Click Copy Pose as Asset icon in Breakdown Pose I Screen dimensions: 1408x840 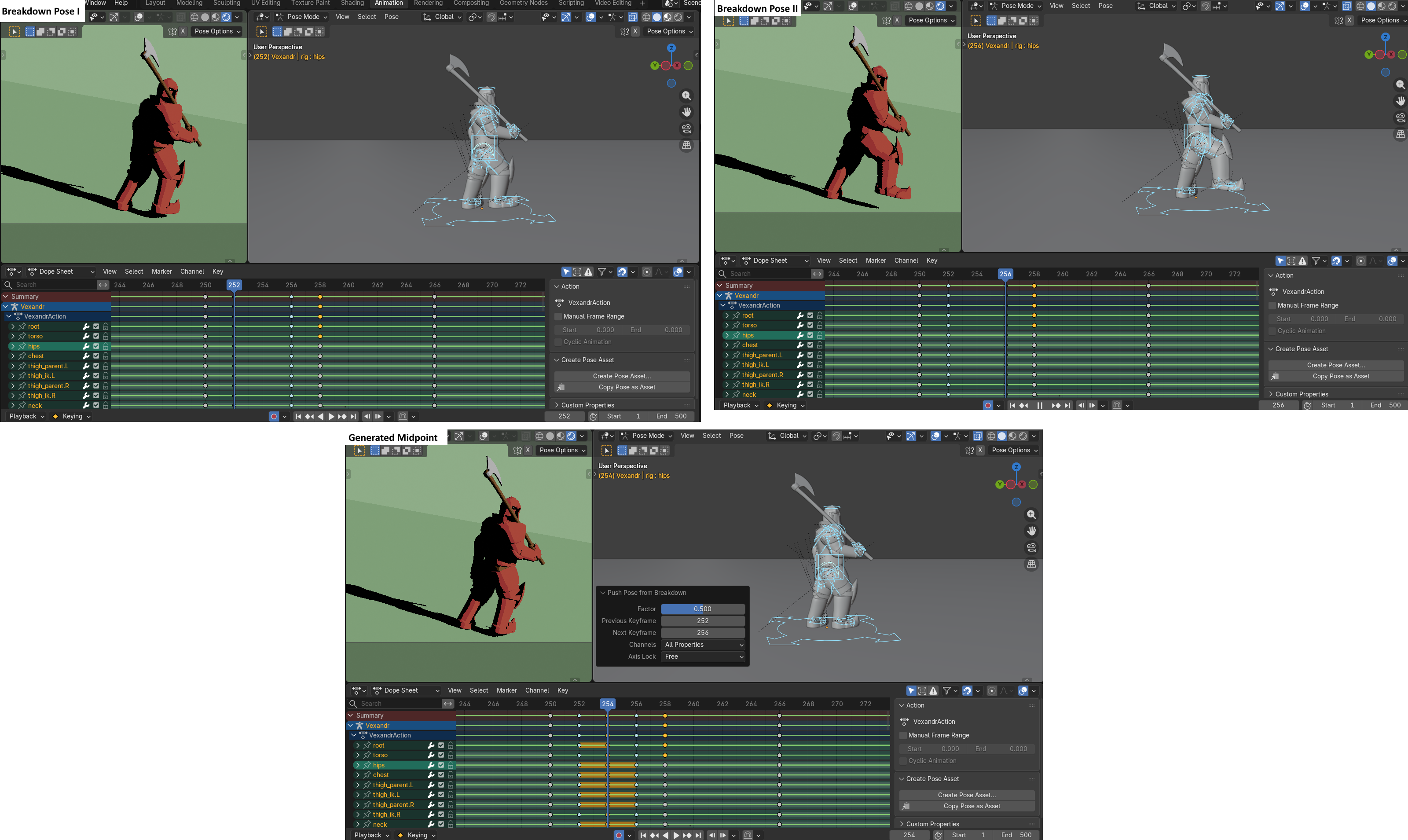click(561, 387)
